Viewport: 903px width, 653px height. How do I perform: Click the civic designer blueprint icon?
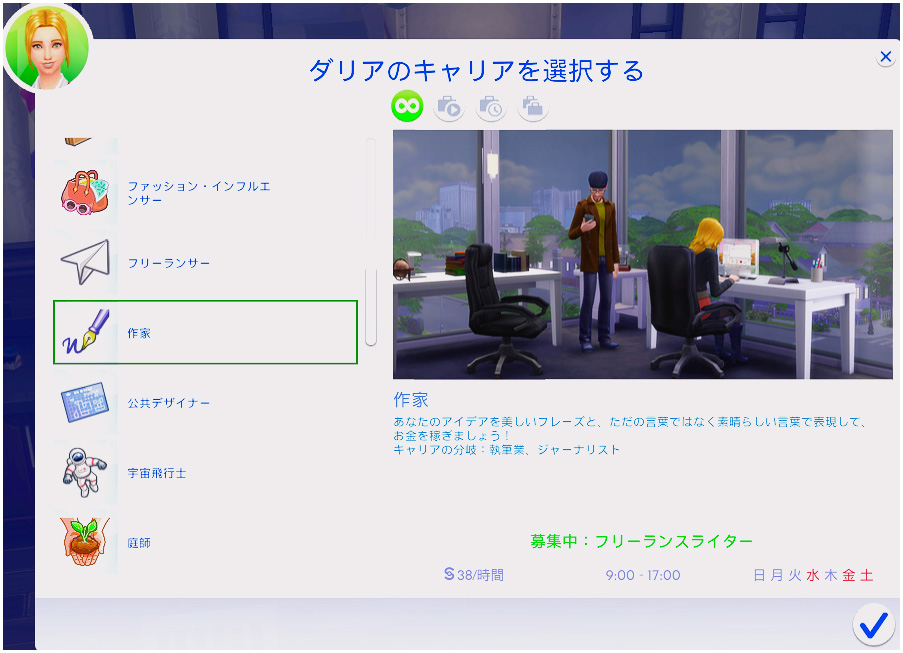tap(85, 403)
